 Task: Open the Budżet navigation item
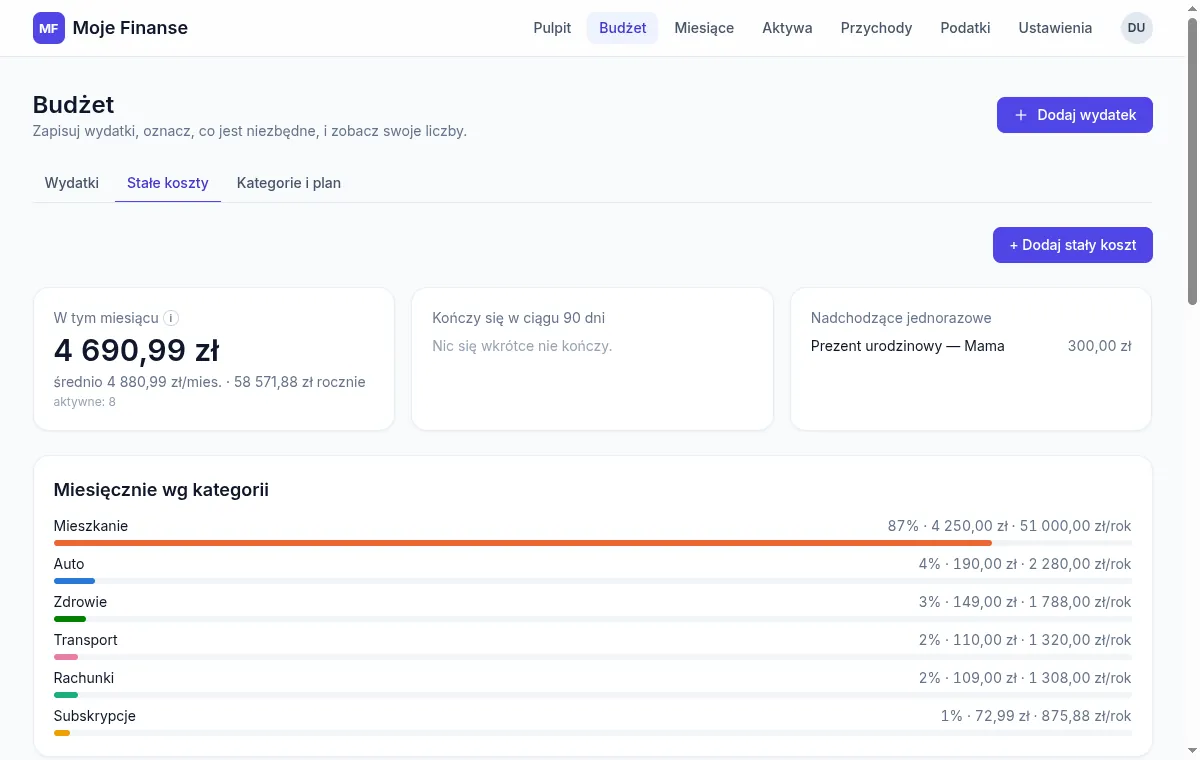[x=623, y=28]
